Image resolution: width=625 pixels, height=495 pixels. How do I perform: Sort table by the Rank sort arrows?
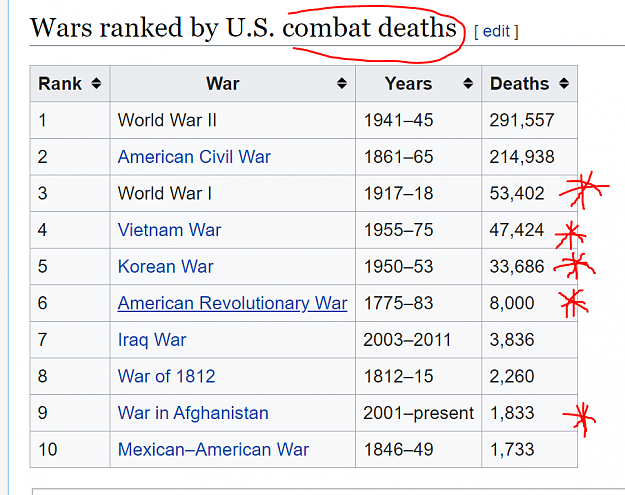[x=96, y=83]
